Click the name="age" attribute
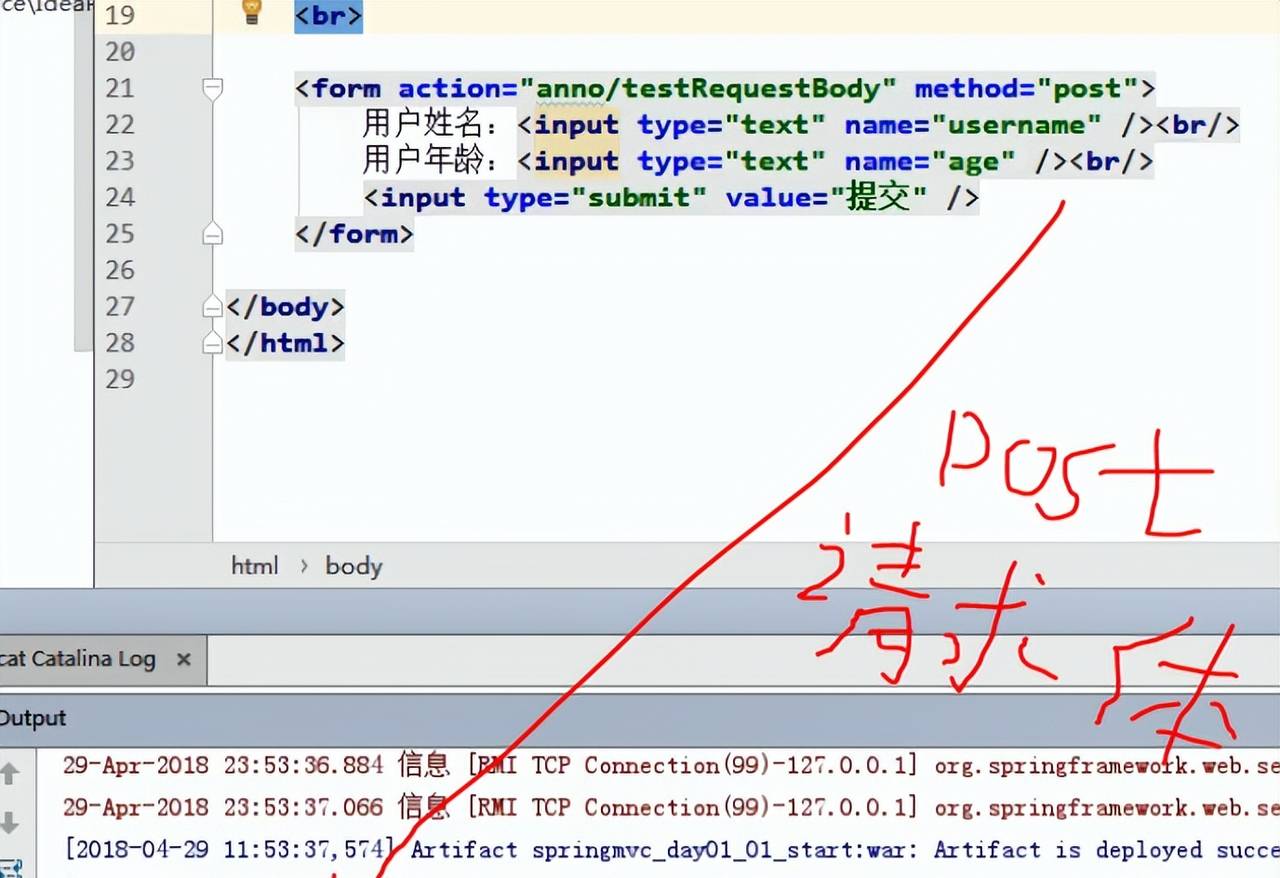This screenshot has width=1280, height=878. click(x=930, y=162)
